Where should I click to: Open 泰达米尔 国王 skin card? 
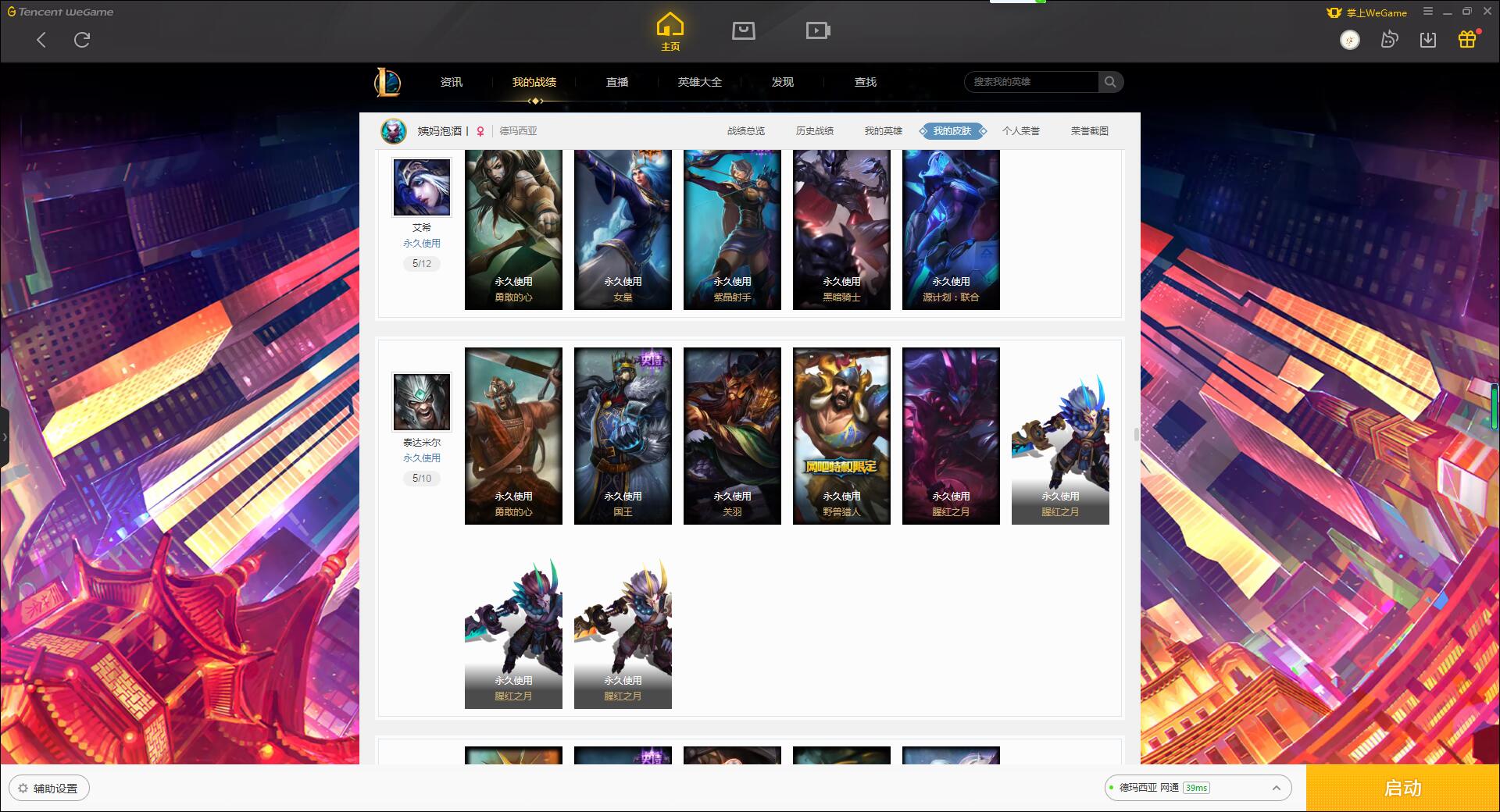[623, 436]
